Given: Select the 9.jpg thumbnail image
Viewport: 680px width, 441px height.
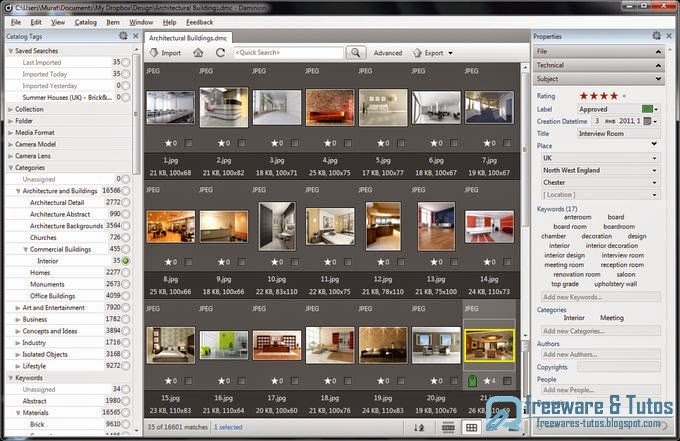Looking at the screenshot, I should tap(222, 227).
